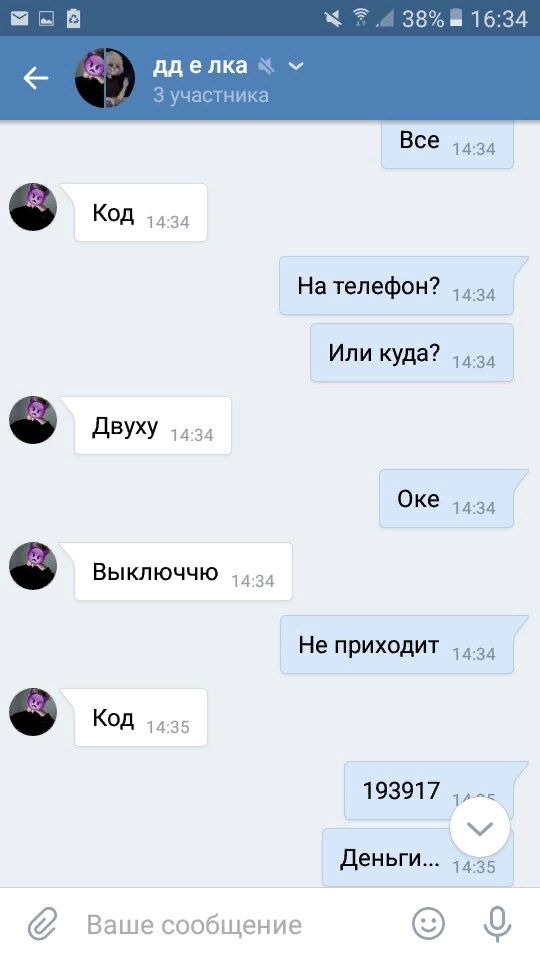Expand the chat menu chevron beside title
The width and height of the screenshot is (540, 960).
click(x=296, y=66)
